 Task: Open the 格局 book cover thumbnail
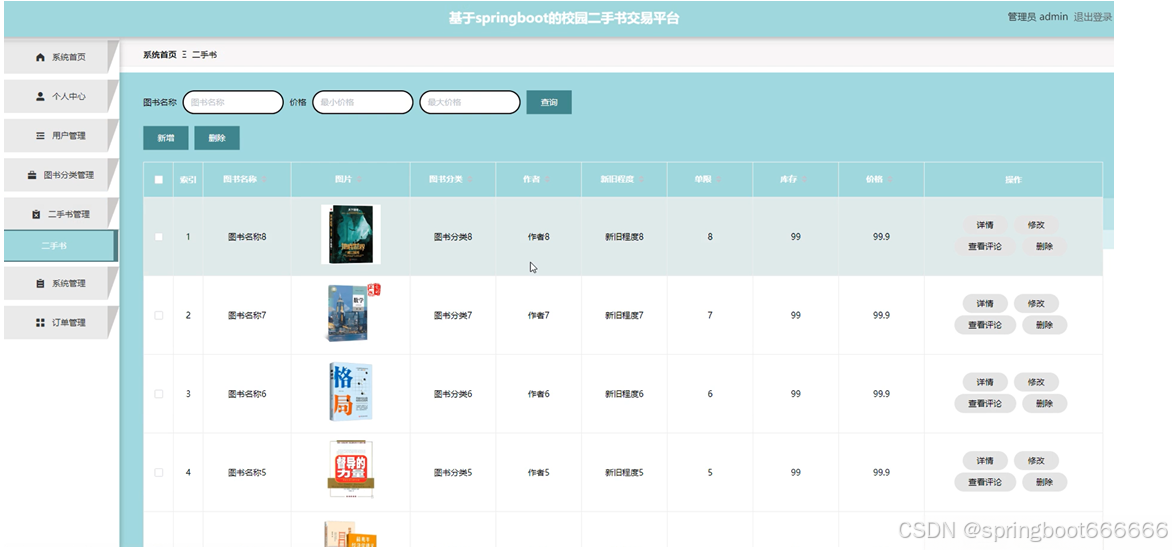pyautogui.click(x=351, y=392)
